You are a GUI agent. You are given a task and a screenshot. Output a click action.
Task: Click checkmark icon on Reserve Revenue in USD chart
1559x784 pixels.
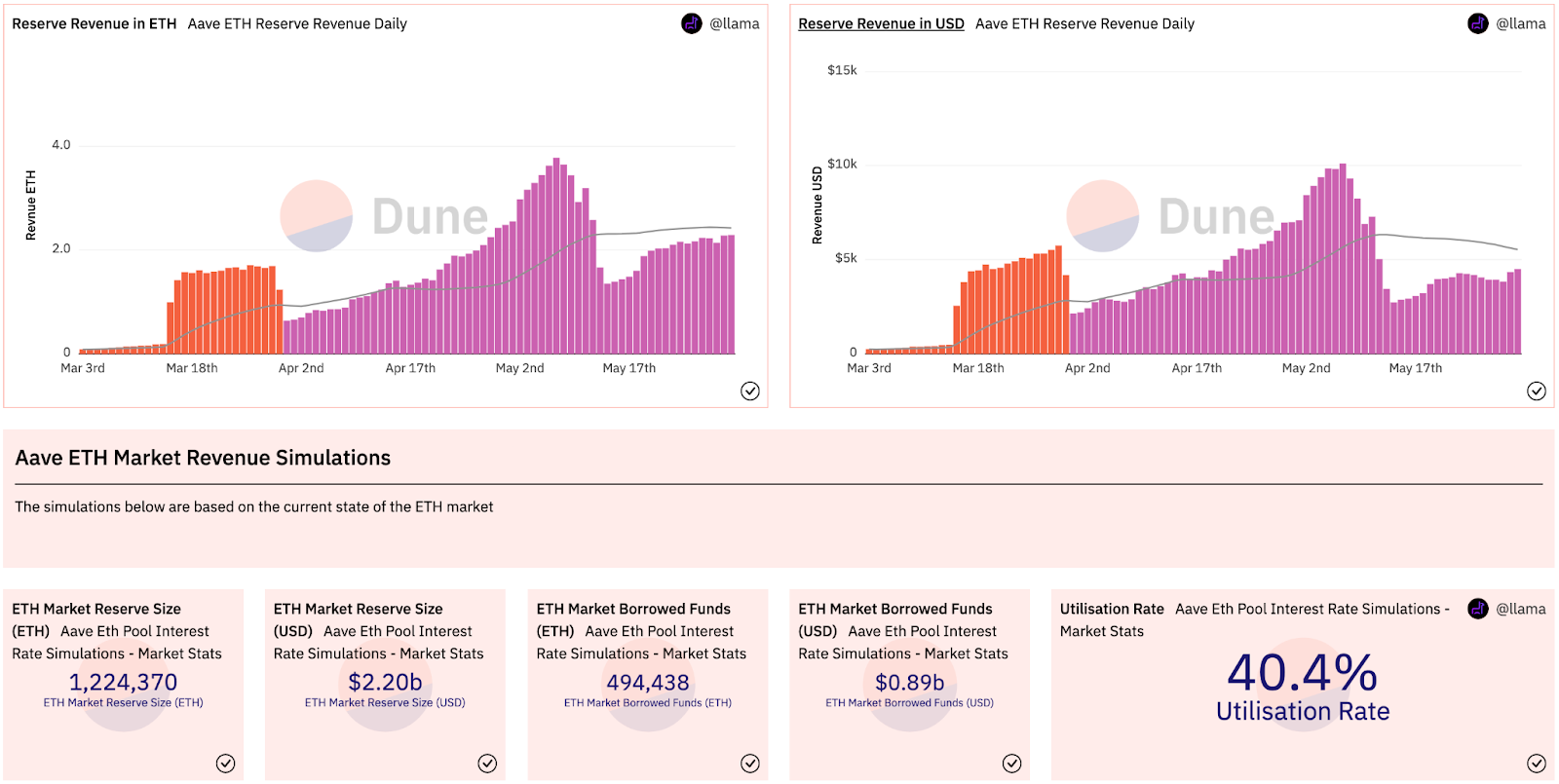click(x=1537, y=391)
